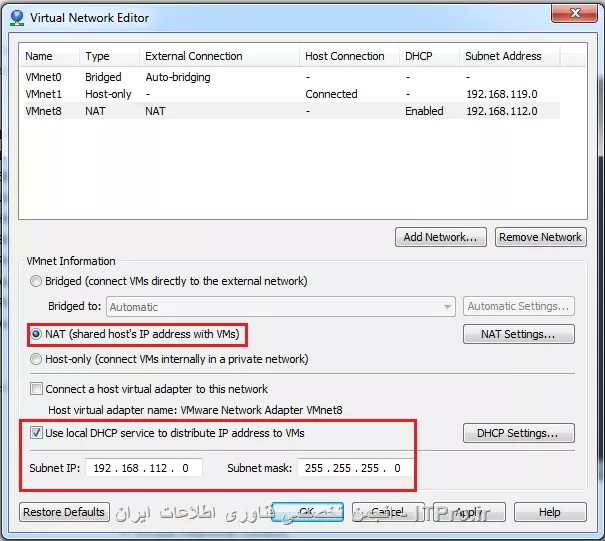Image resolution: width=605 pixels, height=541 pixels.
Task: Click the Auto-bridging cell of VMnet0
Action: click(x=178, y=77)
